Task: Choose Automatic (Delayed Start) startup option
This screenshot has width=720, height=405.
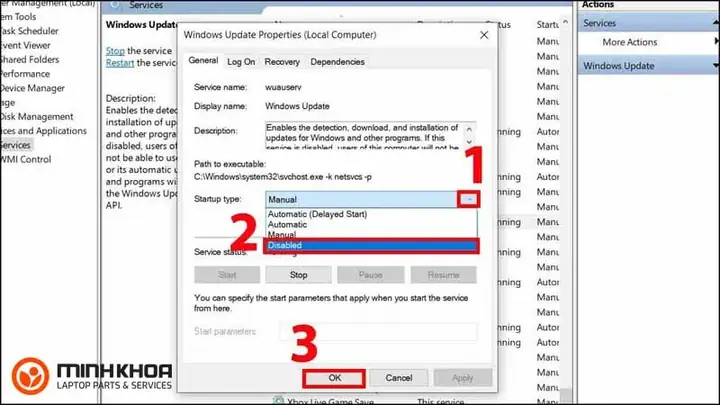Action: (317, 214)
